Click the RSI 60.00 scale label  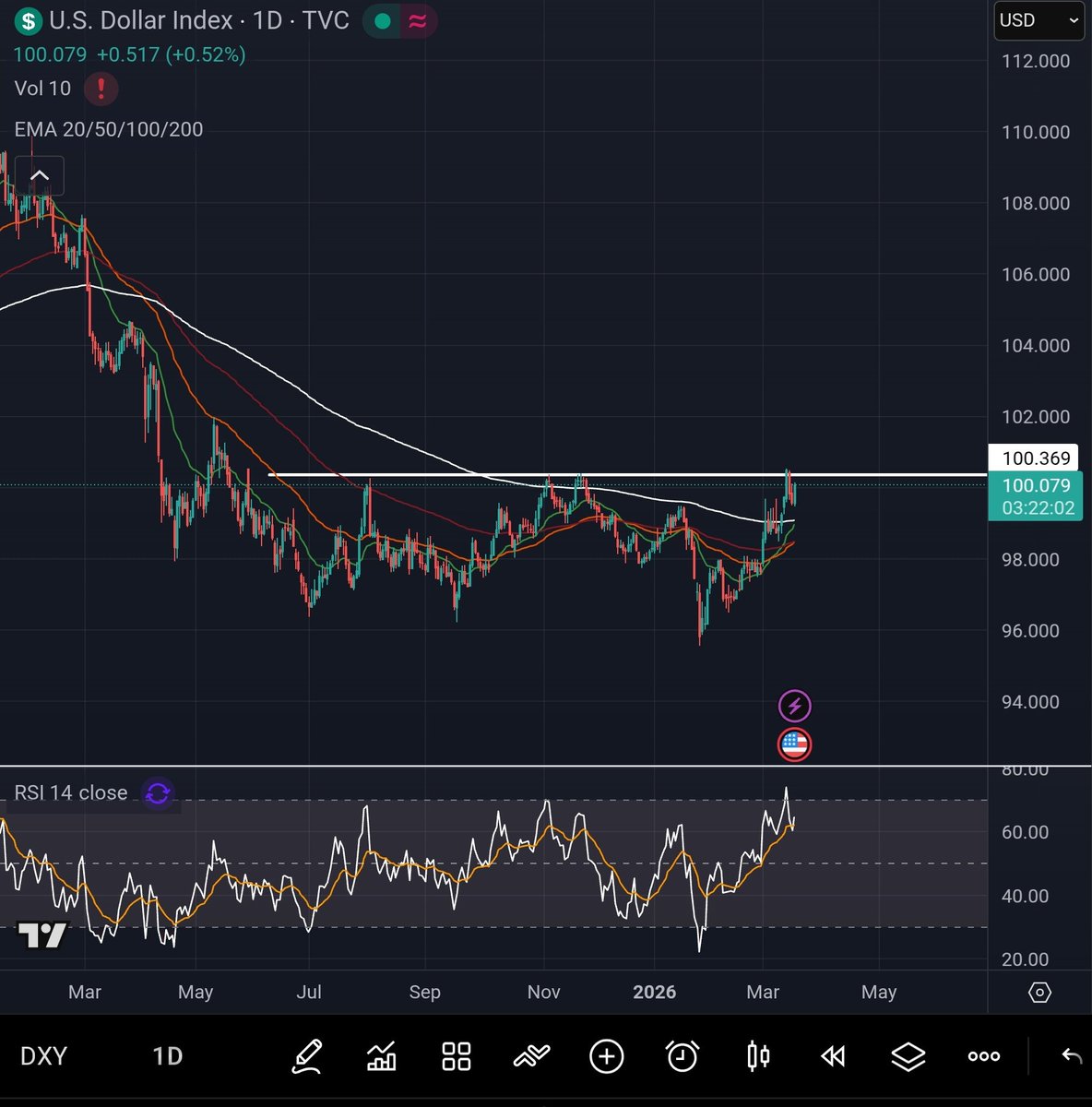pyautogui.click(x=1026, y=833)
